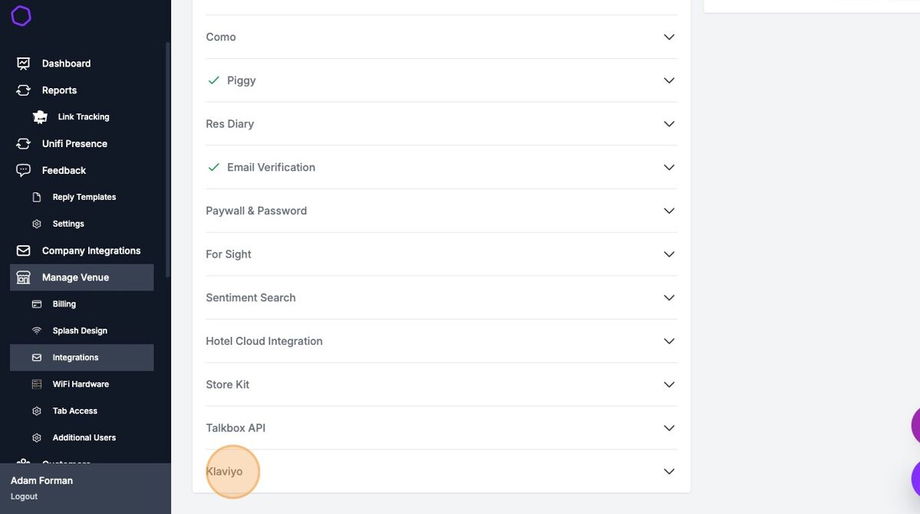Click the Link Tracking icon
The height and width of the screenshot is (514, 920).
pyautogui.click(x=40, y=117)
